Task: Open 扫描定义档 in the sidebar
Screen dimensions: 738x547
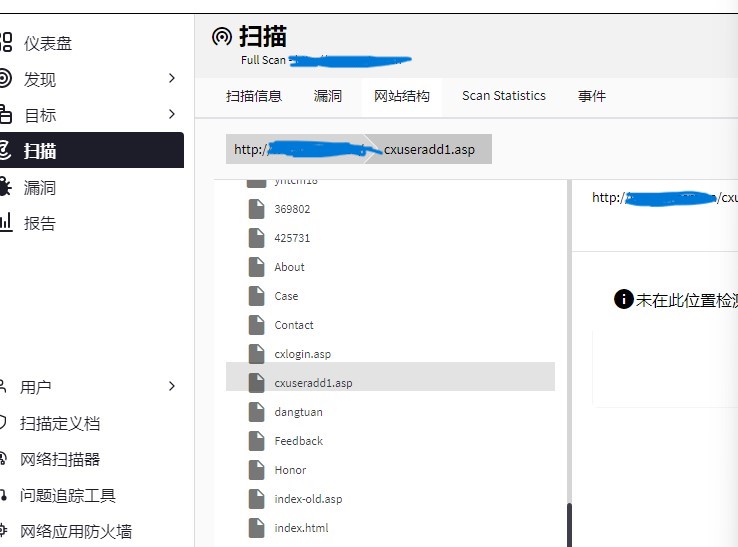Action: [x=60, y=423]
